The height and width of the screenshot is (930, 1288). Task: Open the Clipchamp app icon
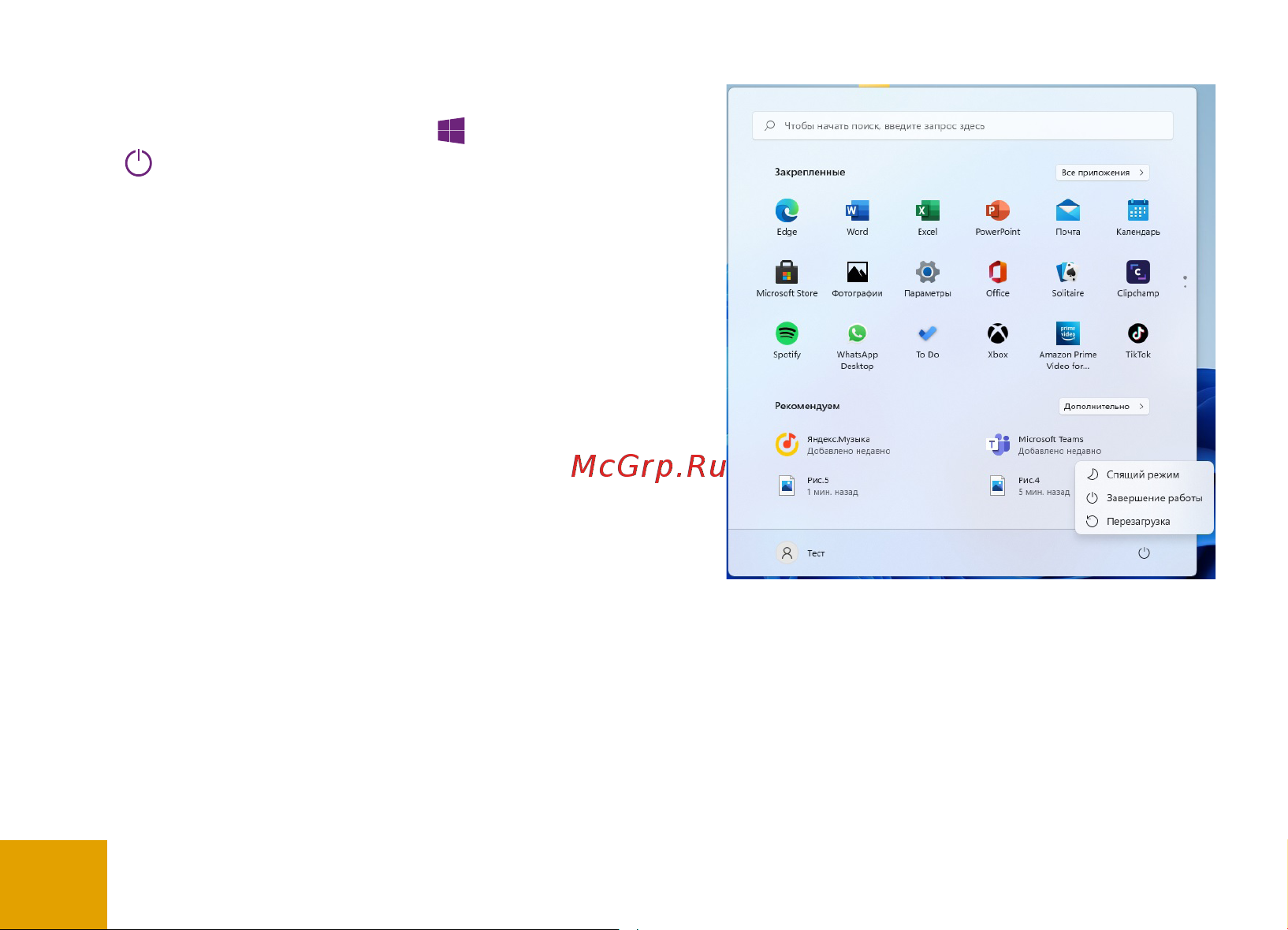pyautogui.click(x=1137, y=272)
